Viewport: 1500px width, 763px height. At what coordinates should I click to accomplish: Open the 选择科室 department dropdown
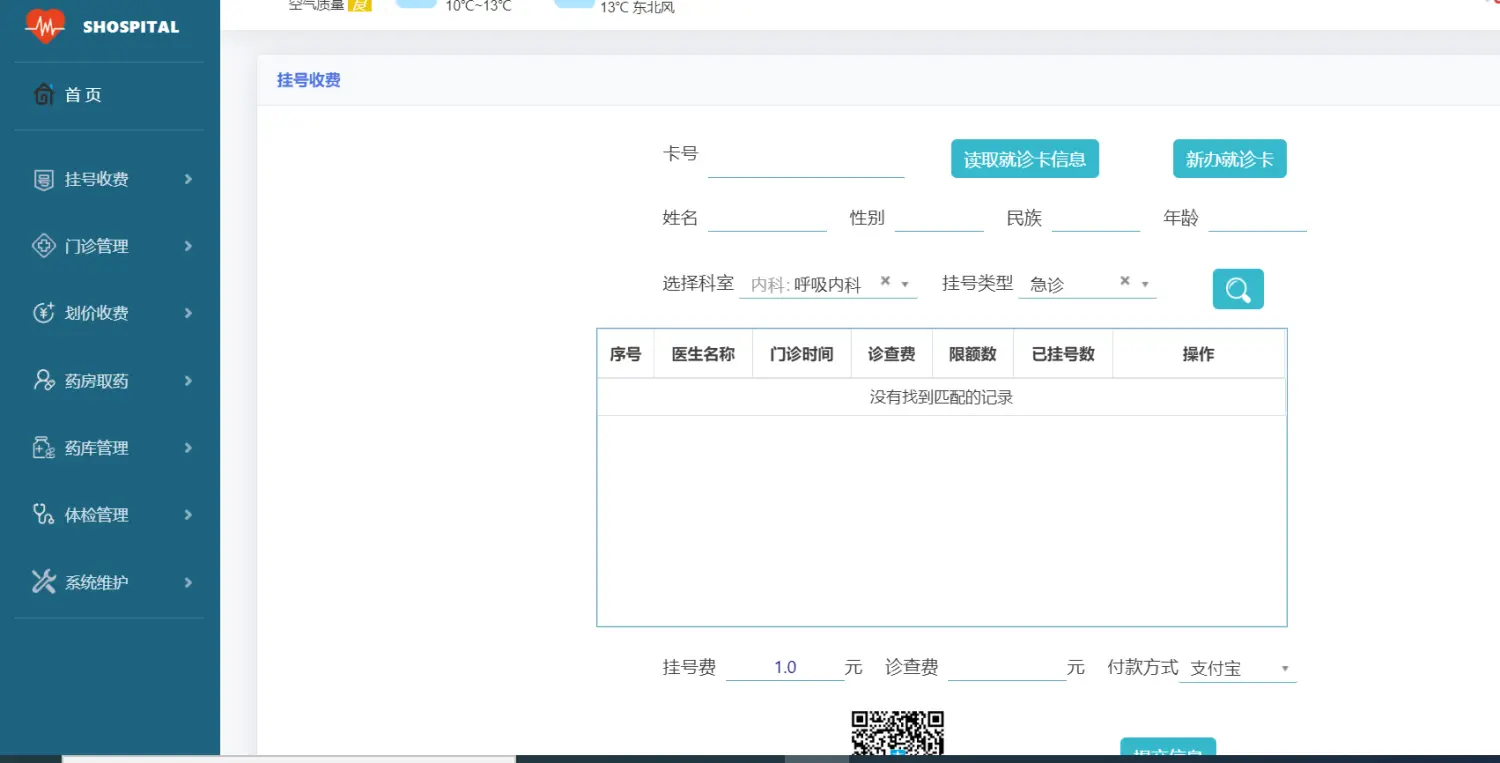(x=828, y=284)
